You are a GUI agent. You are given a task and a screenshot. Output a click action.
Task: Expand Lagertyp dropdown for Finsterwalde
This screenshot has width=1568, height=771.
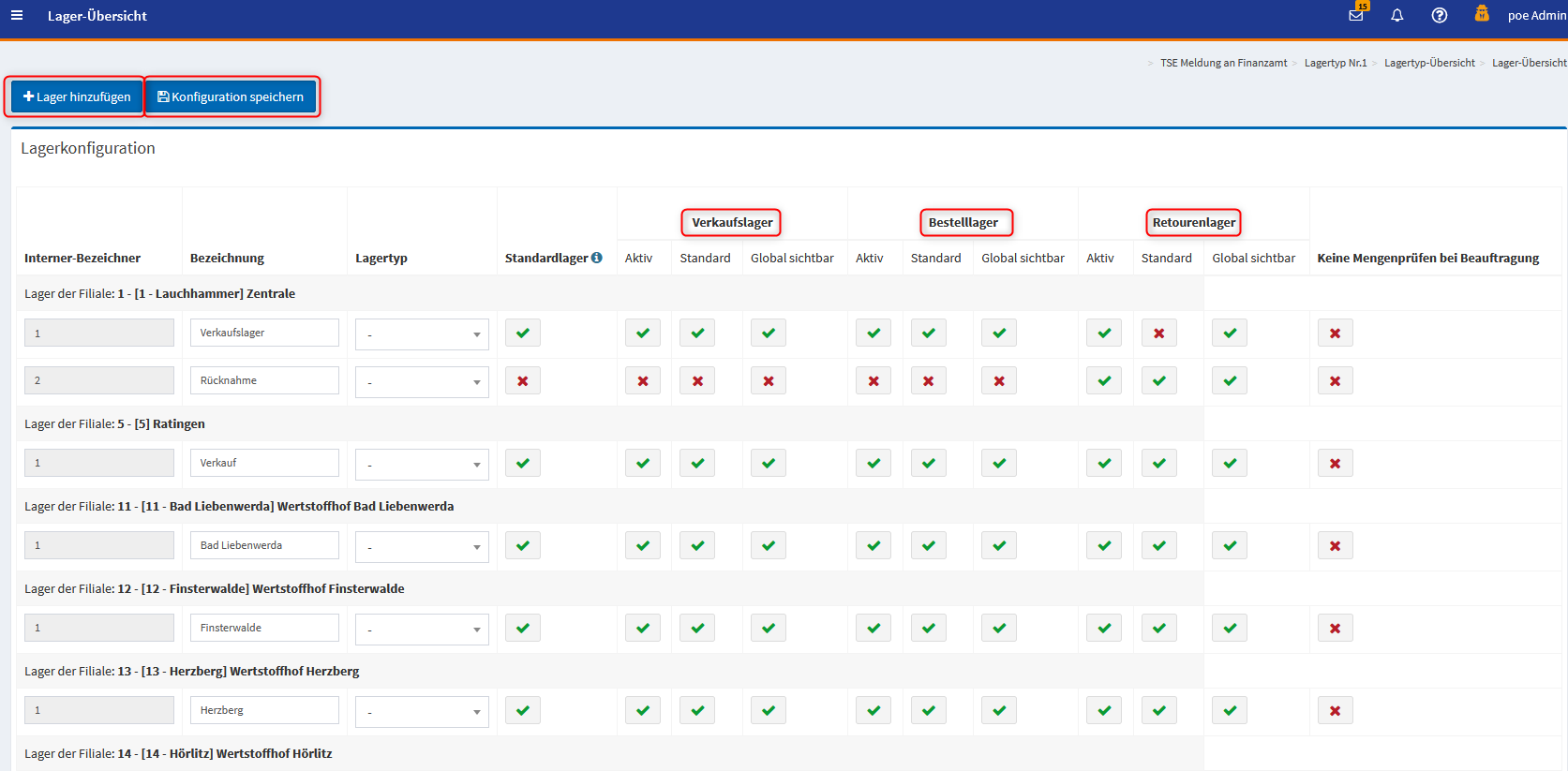[x=422, y=630]
